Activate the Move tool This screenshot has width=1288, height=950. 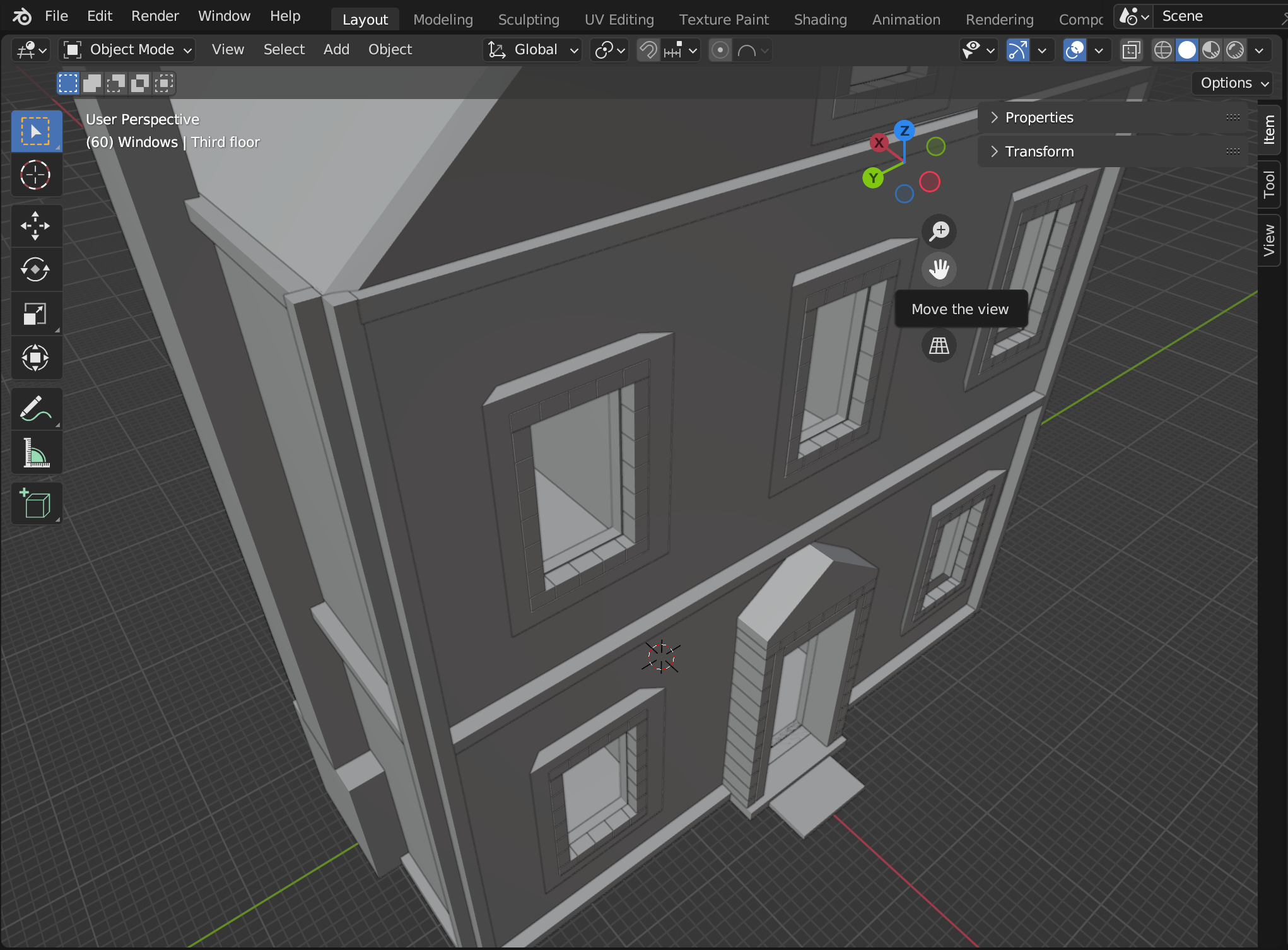[x=35, y=226]
